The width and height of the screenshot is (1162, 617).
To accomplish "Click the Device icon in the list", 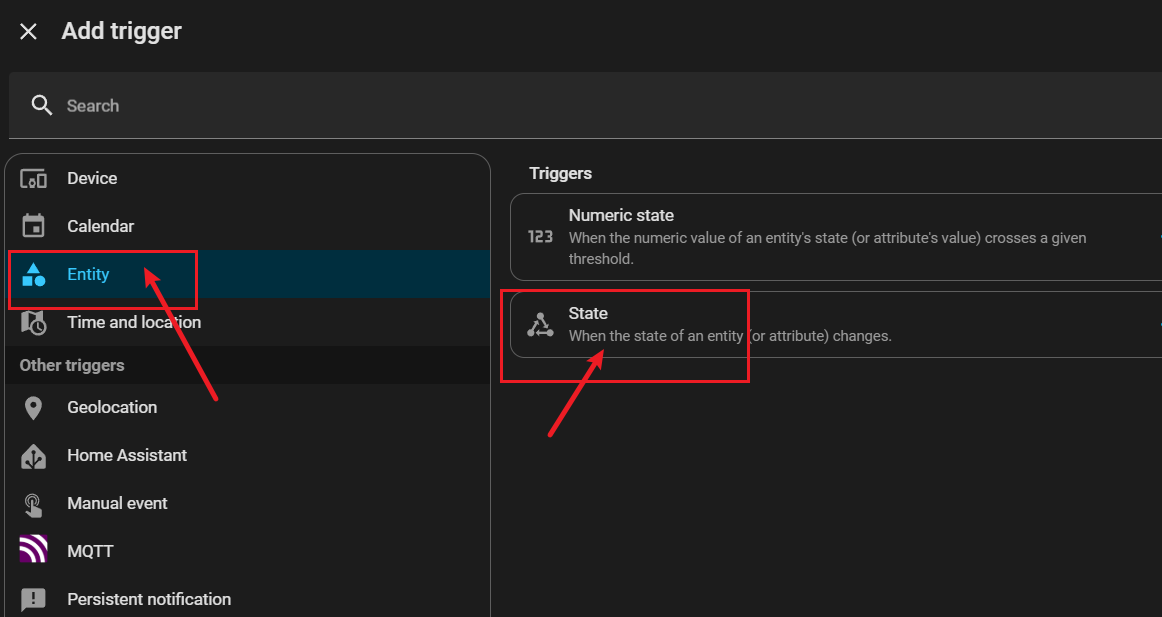I will coord(34,179).
